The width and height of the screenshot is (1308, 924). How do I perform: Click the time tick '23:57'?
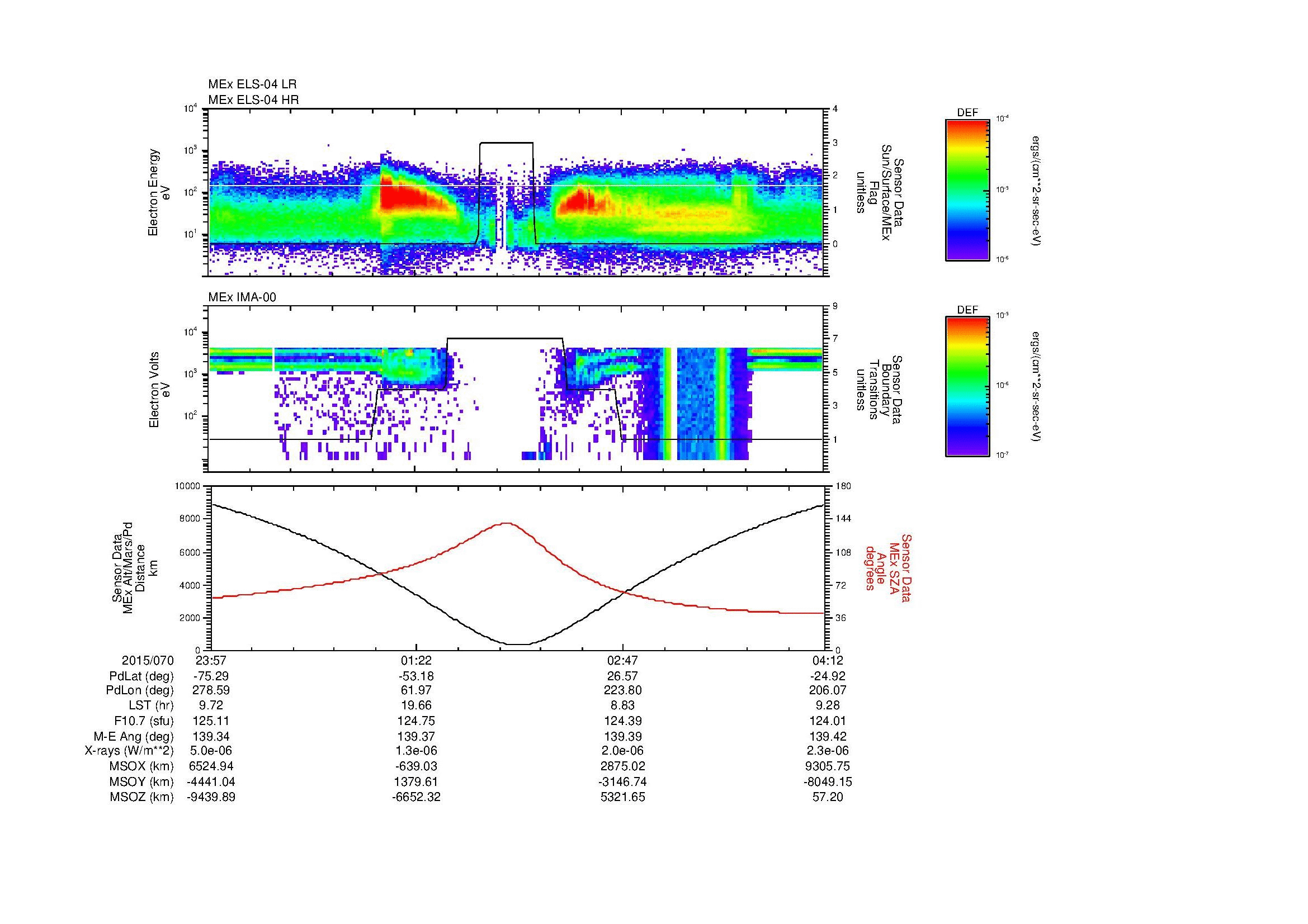click(x=211, y=660)
